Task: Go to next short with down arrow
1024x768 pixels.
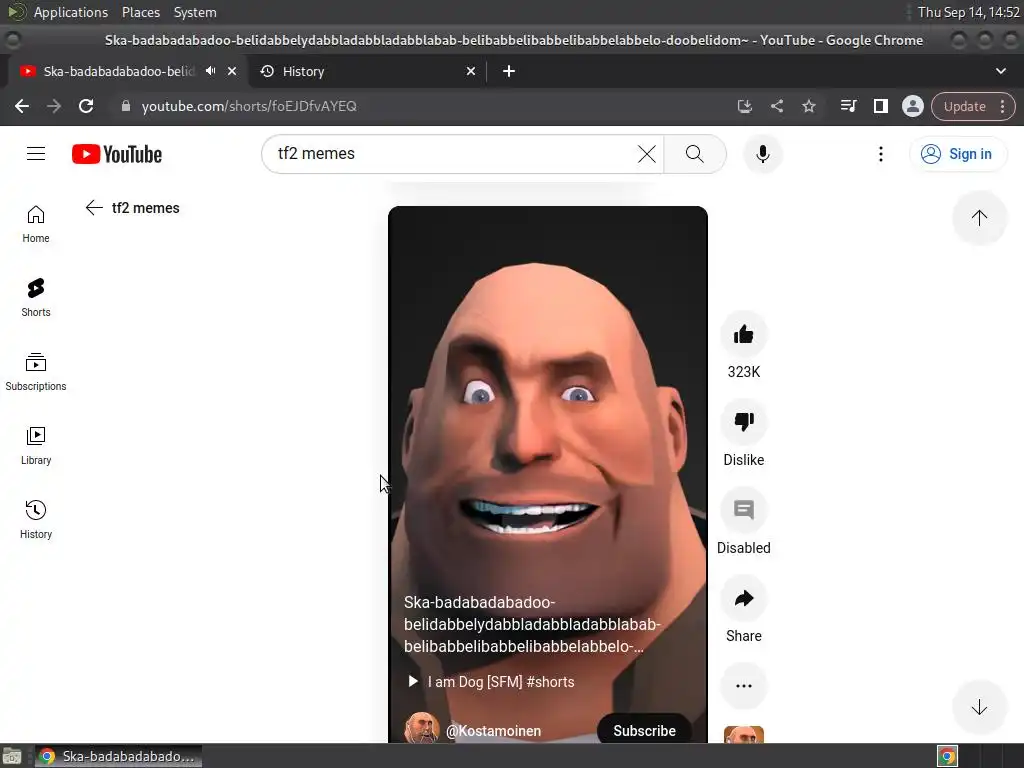Action: coord(979,707)
